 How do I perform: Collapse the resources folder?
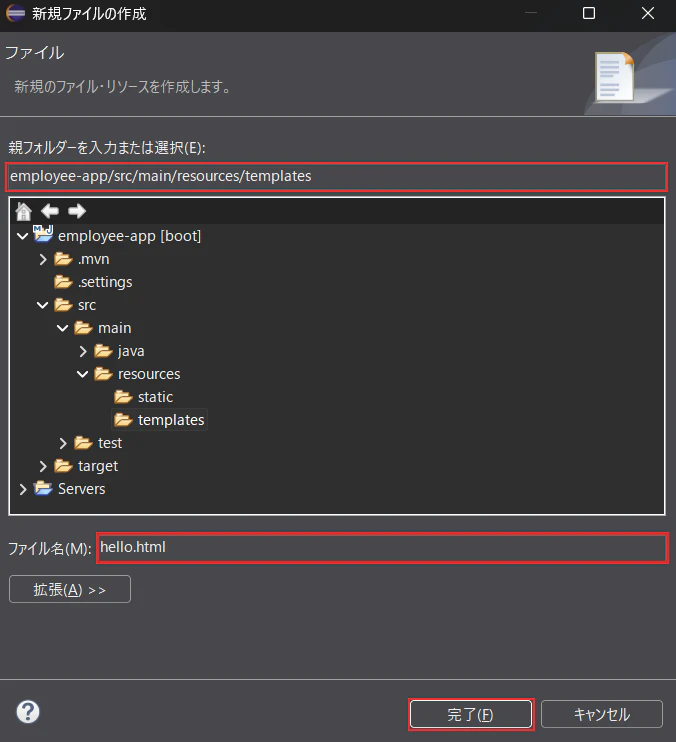pyautogui.click(x=82, y=374)
